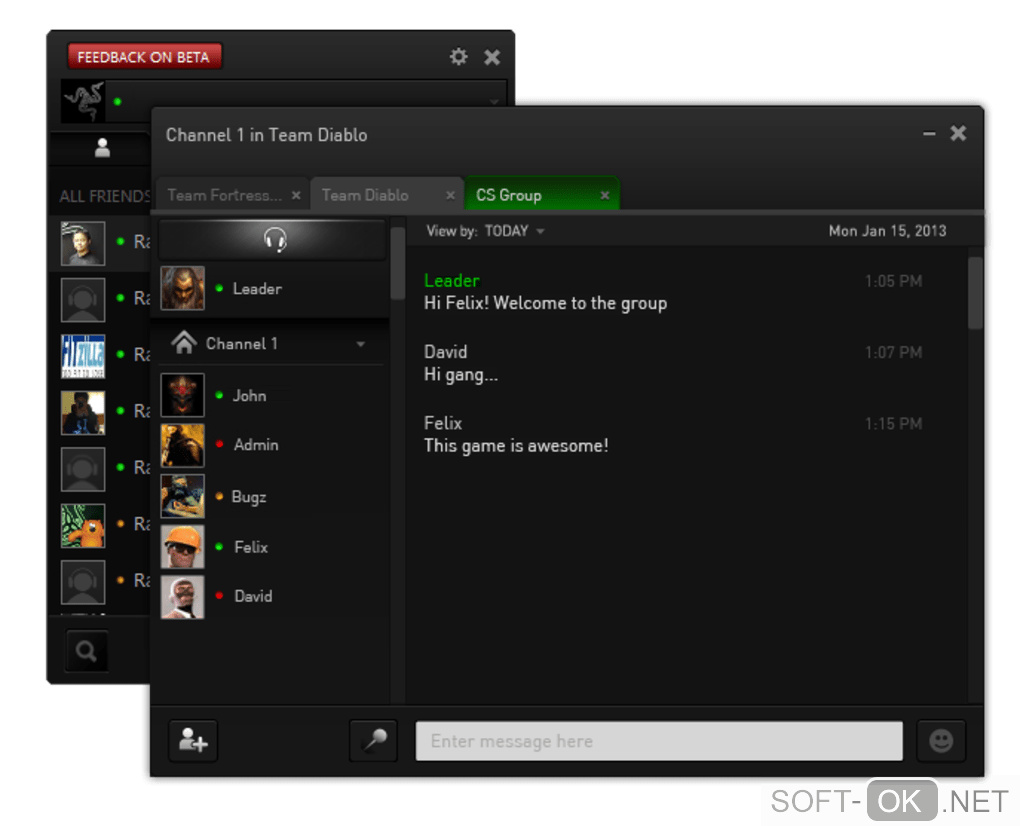Click the first friend's photo avatar
Image resolution: width=1020 pixels, height=826 pixels.
pos(83,243)
